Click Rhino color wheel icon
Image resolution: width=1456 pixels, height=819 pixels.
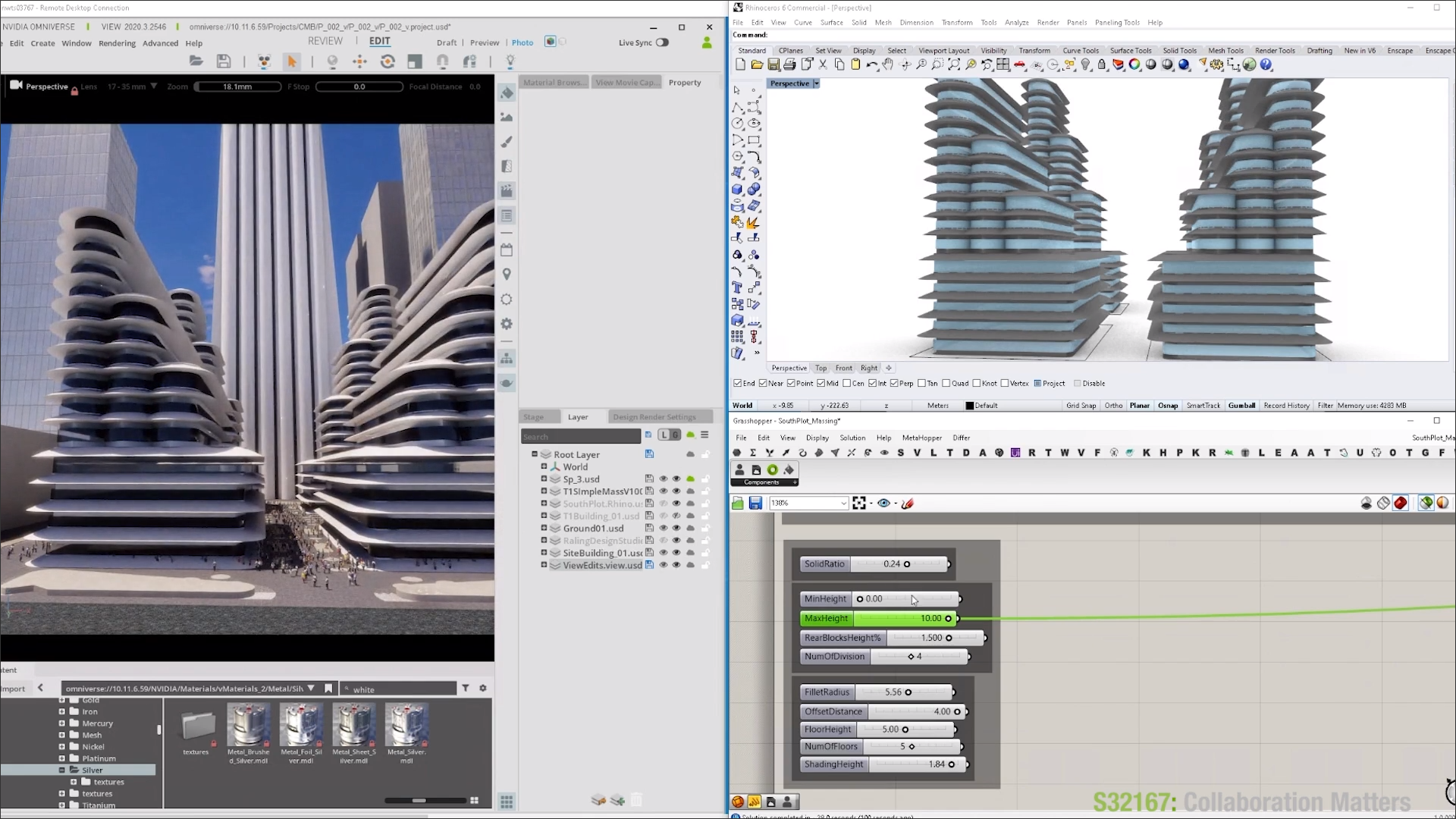tap(1134, 65)
